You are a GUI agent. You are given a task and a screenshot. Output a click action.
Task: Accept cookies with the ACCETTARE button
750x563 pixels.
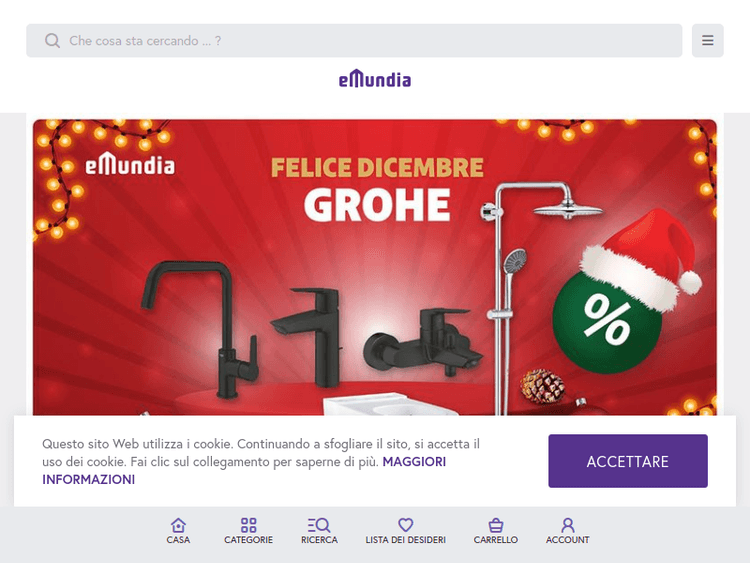point(628,461)
